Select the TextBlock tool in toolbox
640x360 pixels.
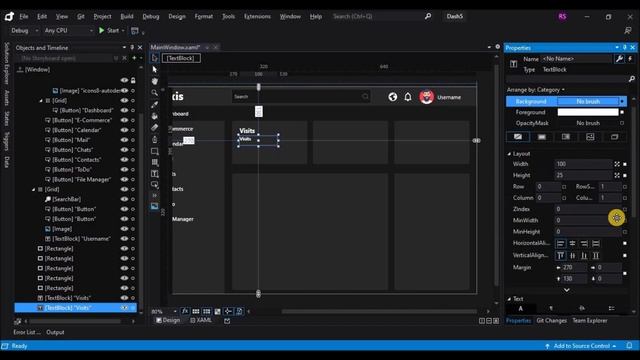pyautogui.click(x=155, y=174)
